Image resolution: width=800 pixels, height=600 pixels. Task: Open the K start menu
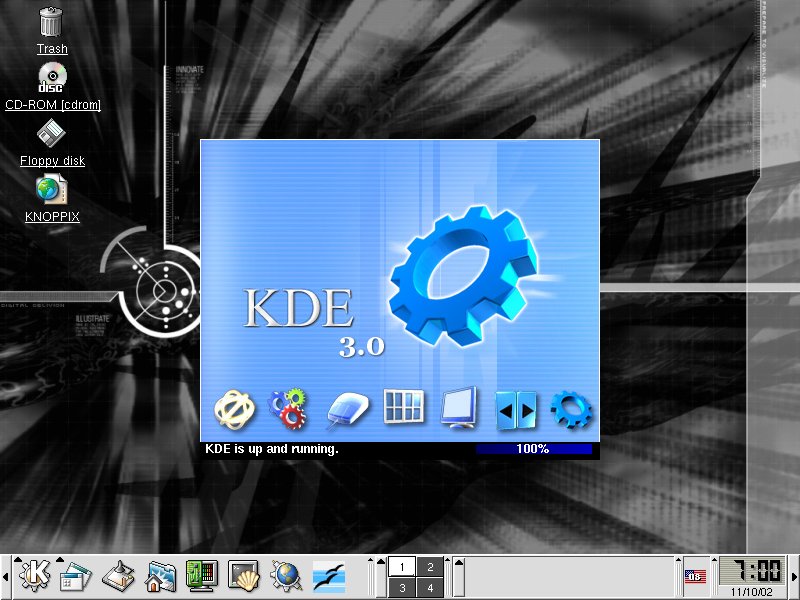click(x=35, y=576)
